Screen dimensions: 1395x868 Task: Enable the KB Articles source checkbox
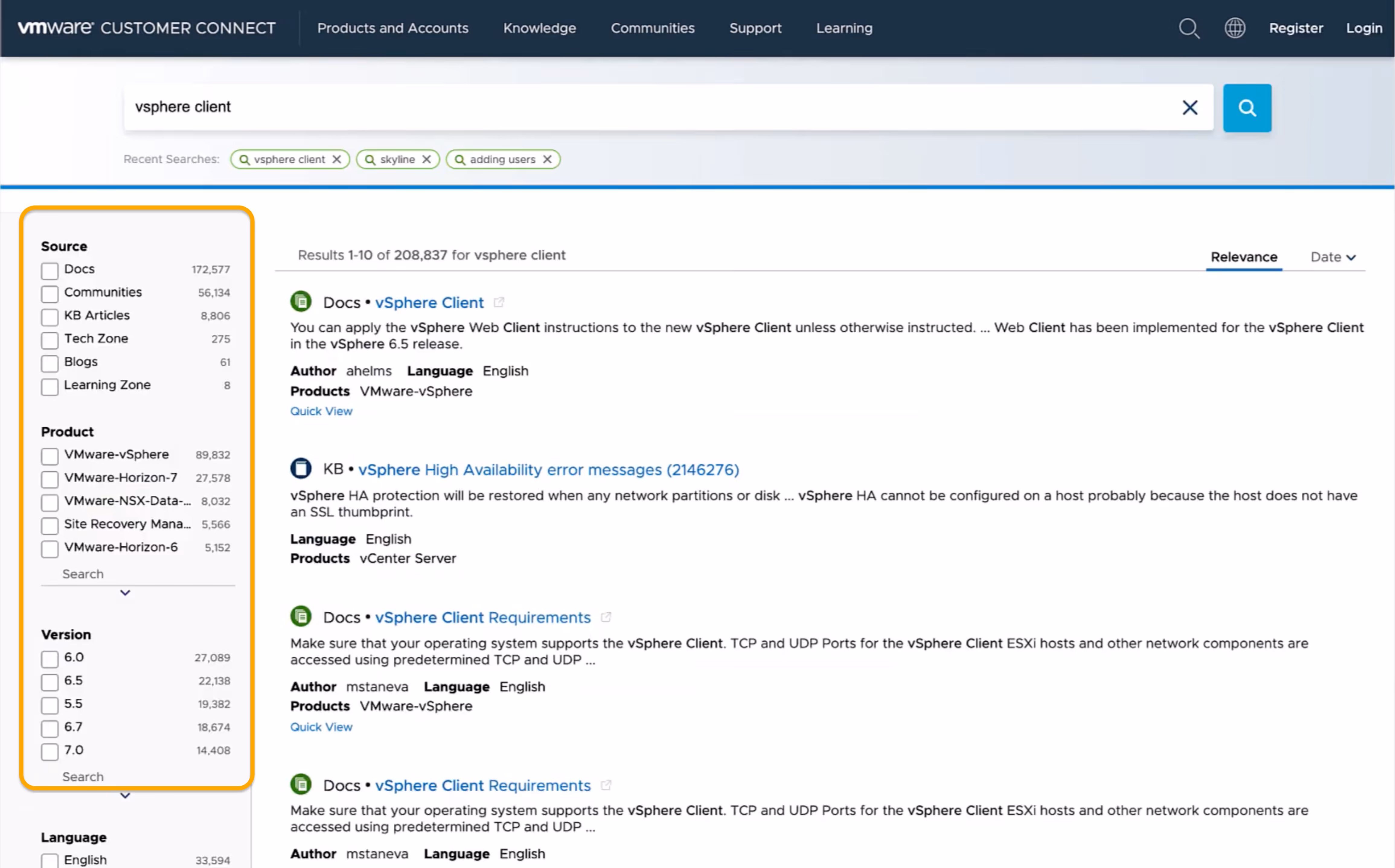(50, 317)
